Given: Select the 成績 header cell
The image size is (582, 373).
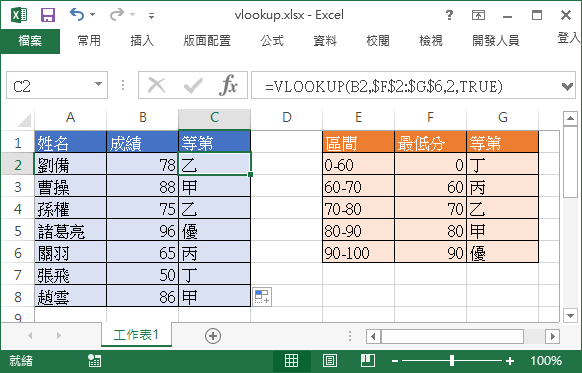Looking at the screenshot, I should click(143, 142).
